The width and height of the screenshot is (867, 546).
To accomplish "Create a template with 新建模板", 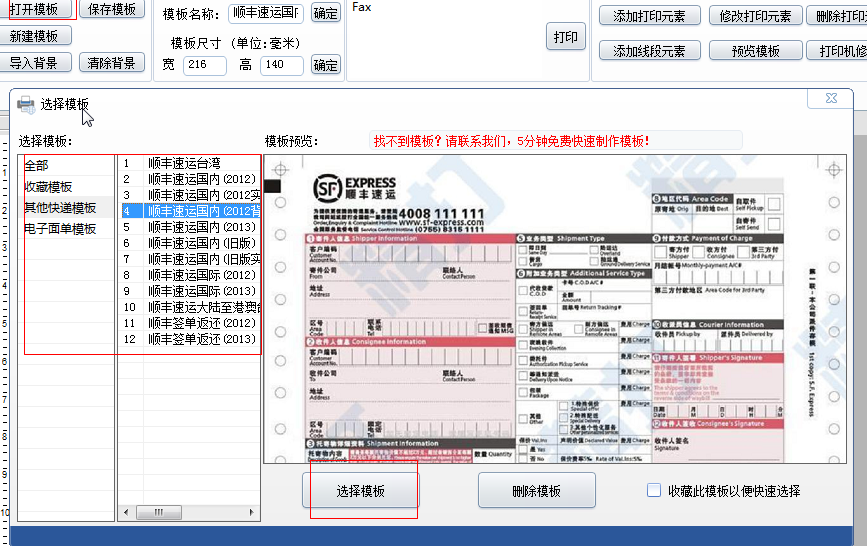I will pyautogui.click(x=36, y=36).
